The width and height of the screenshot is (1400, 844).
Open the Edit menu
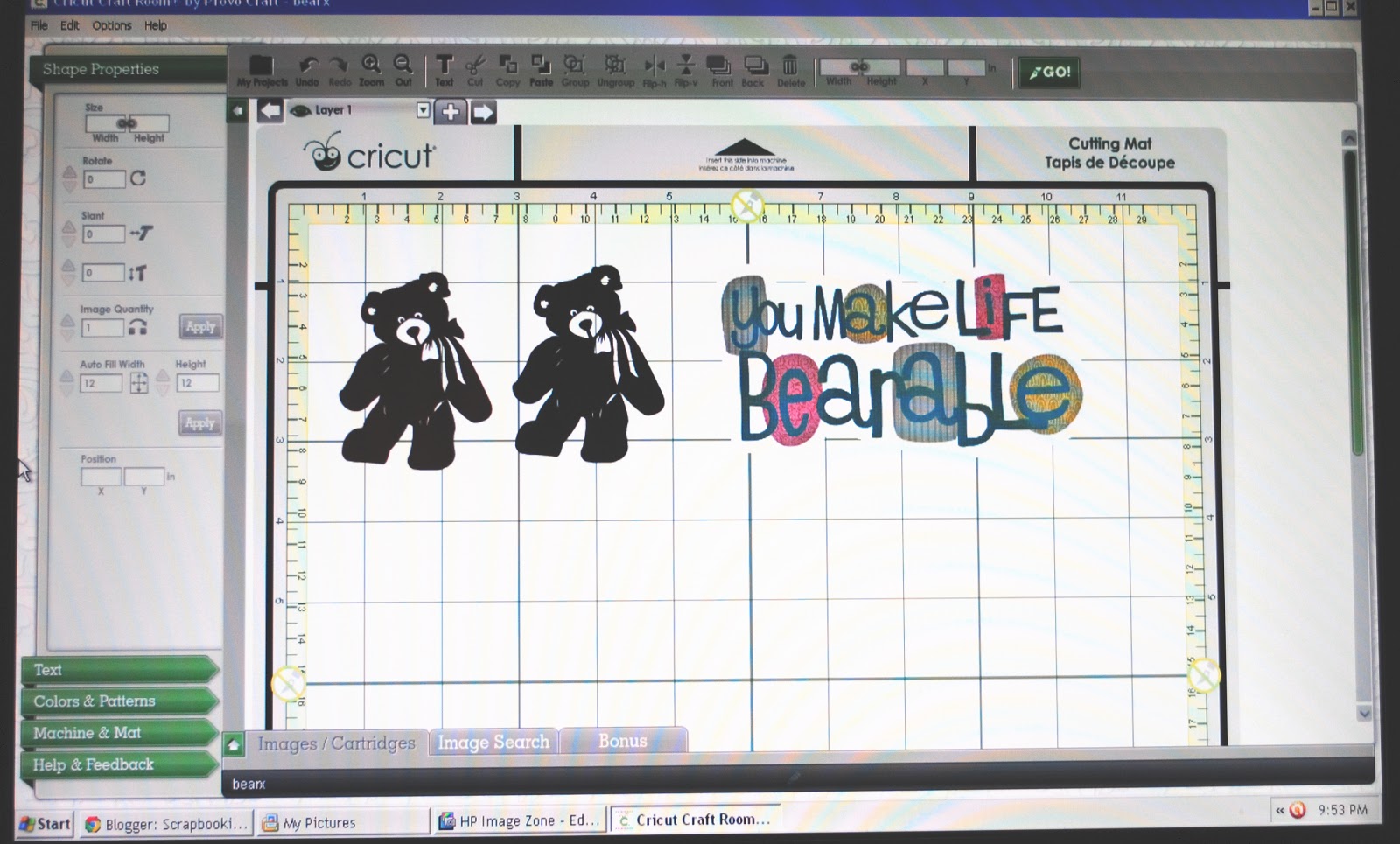[x=70, y=25]
